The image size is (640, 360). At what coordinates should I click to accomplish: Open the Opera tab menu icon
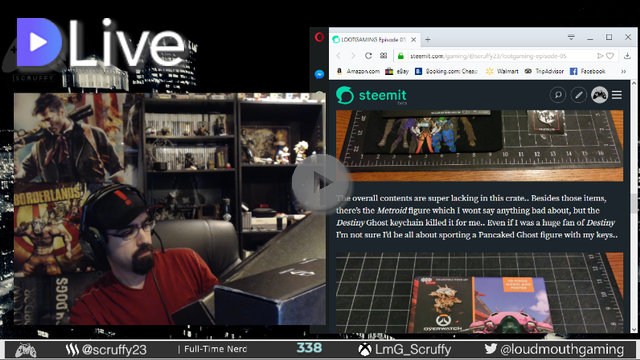click(x=571, y=38)
